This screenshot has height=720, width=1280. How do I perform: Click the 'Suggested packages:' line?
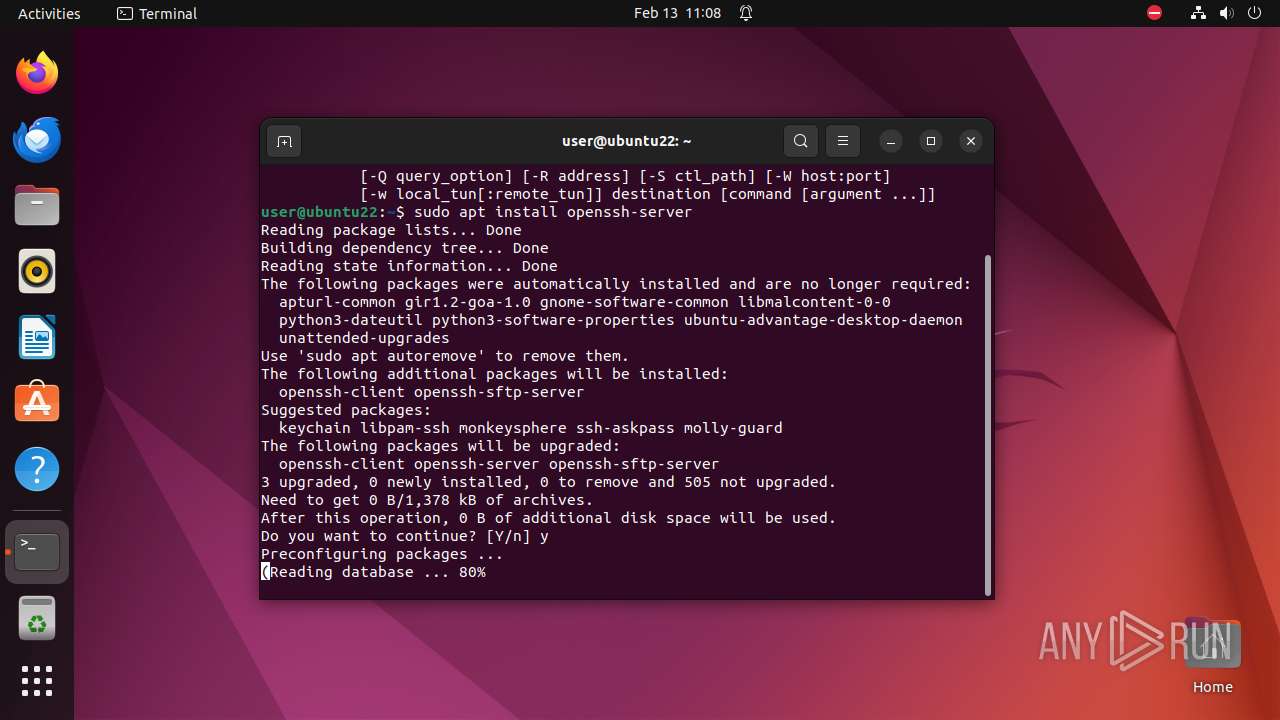(346, 410)
